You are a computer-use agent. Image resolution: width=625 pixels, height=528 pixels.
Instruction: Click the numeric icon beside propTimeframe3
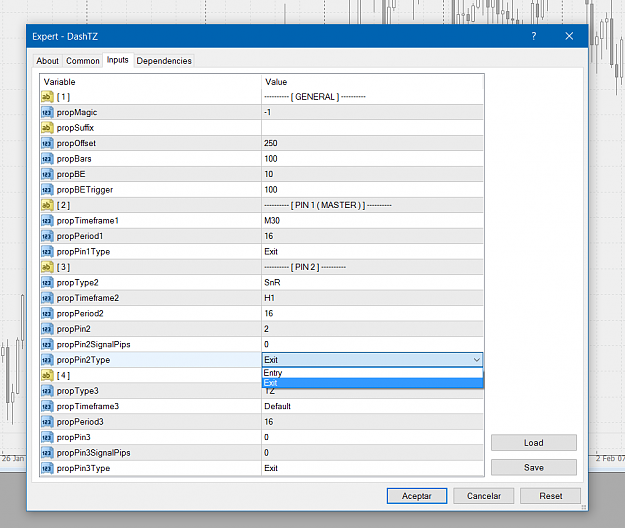[x=47, y=406]
